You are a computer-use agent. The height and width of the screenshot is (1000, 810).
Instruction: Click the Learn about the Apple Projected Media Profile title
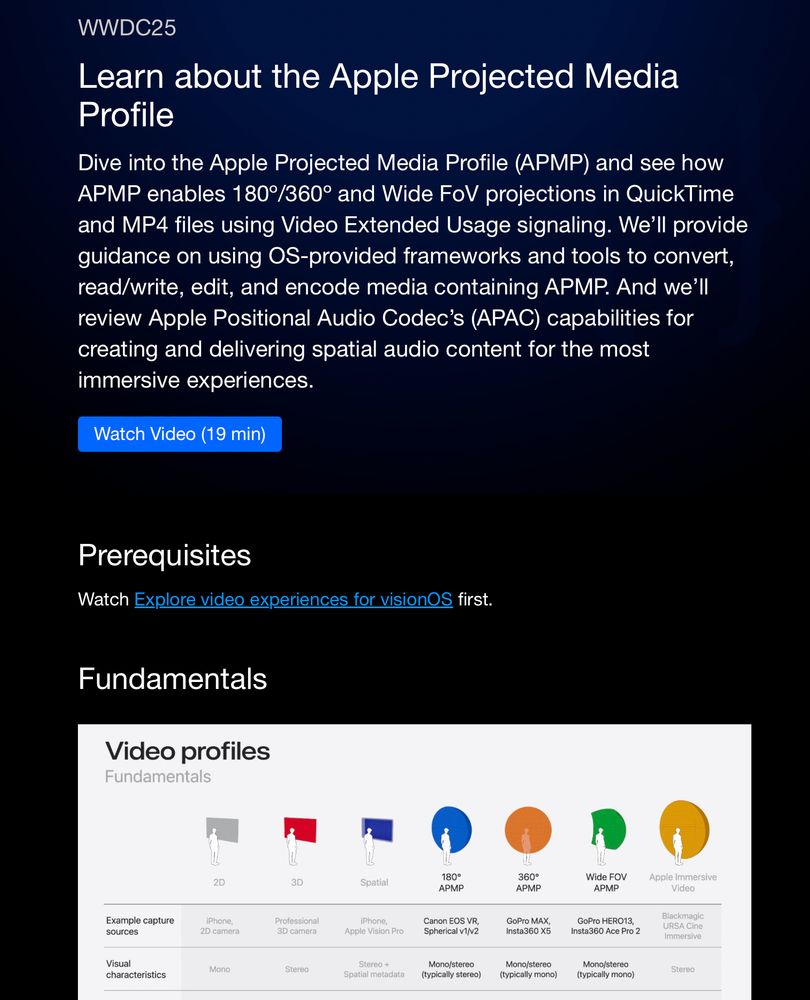(378, 95)
